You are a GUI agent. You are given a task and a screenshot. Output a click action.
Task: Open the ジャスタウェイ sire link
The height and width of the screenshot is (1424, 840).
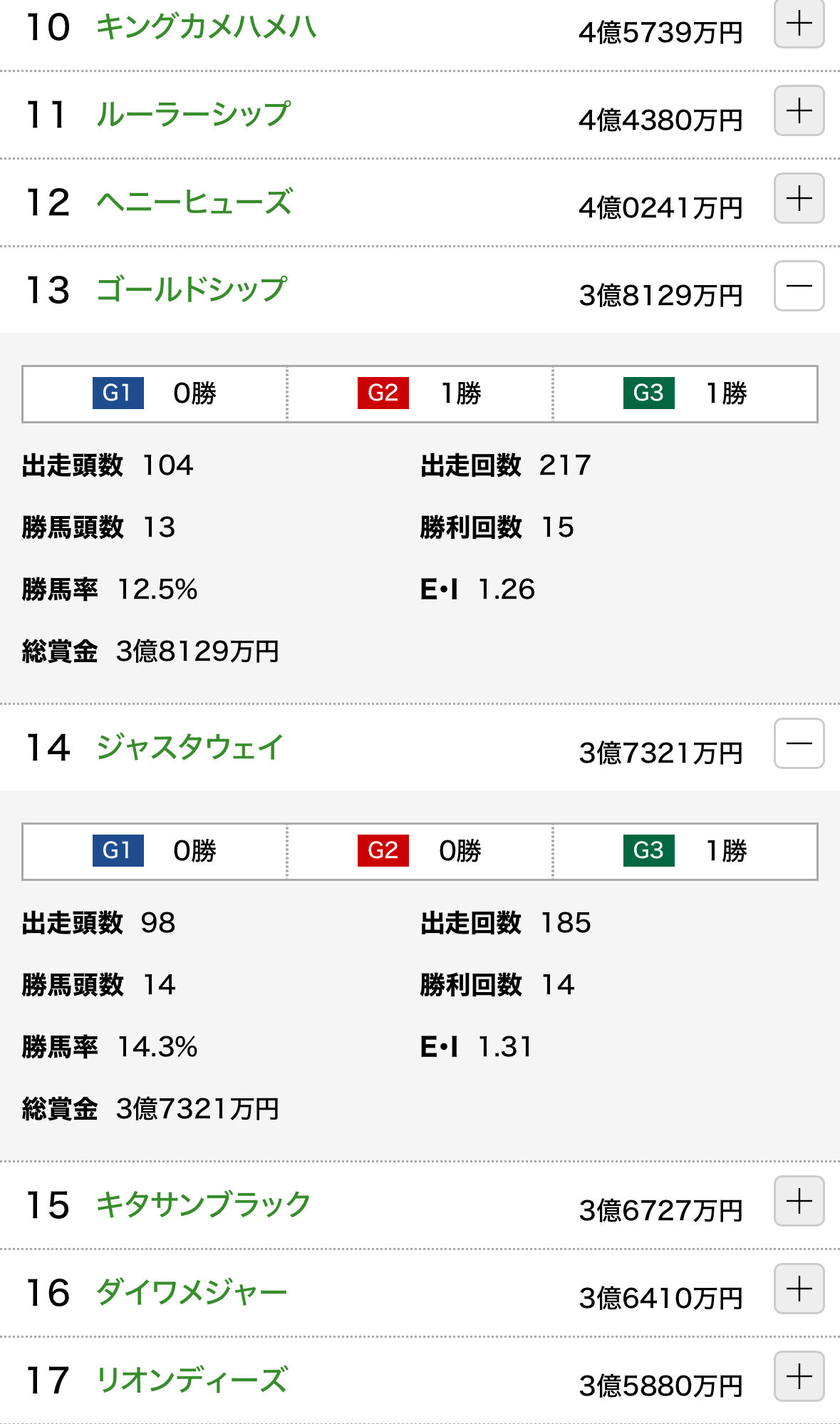190,748
